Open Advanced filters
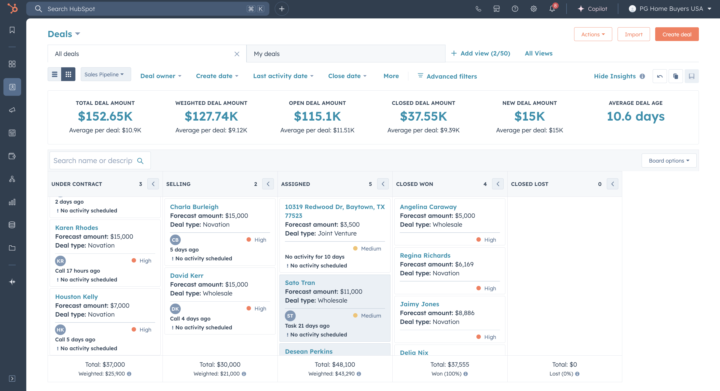Image resolution: width=720 pixels, height=391 pixels. [x=447, y=76]
